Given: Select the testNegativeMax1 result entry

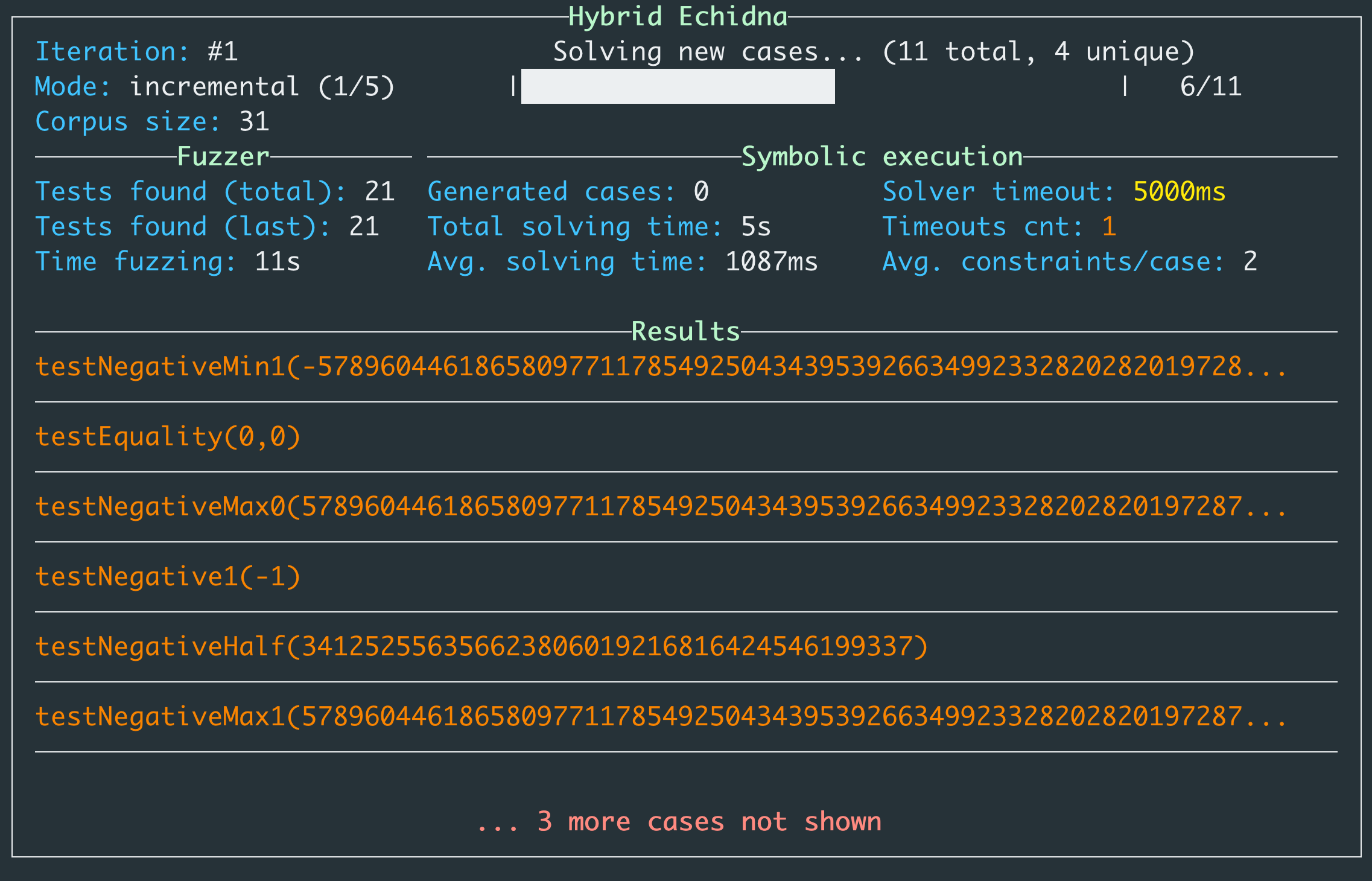Looking at the screenshot, I should click(x=661, y=717).
